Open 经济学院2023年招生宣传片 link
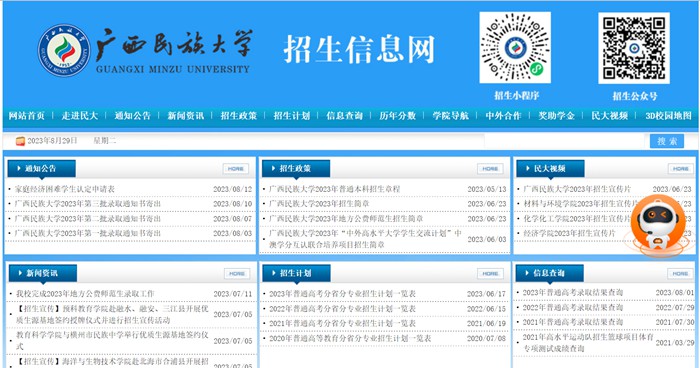Image resolution: width=700 pixels, height=368 pixels. pyautogui.click(x=569, y=234)
